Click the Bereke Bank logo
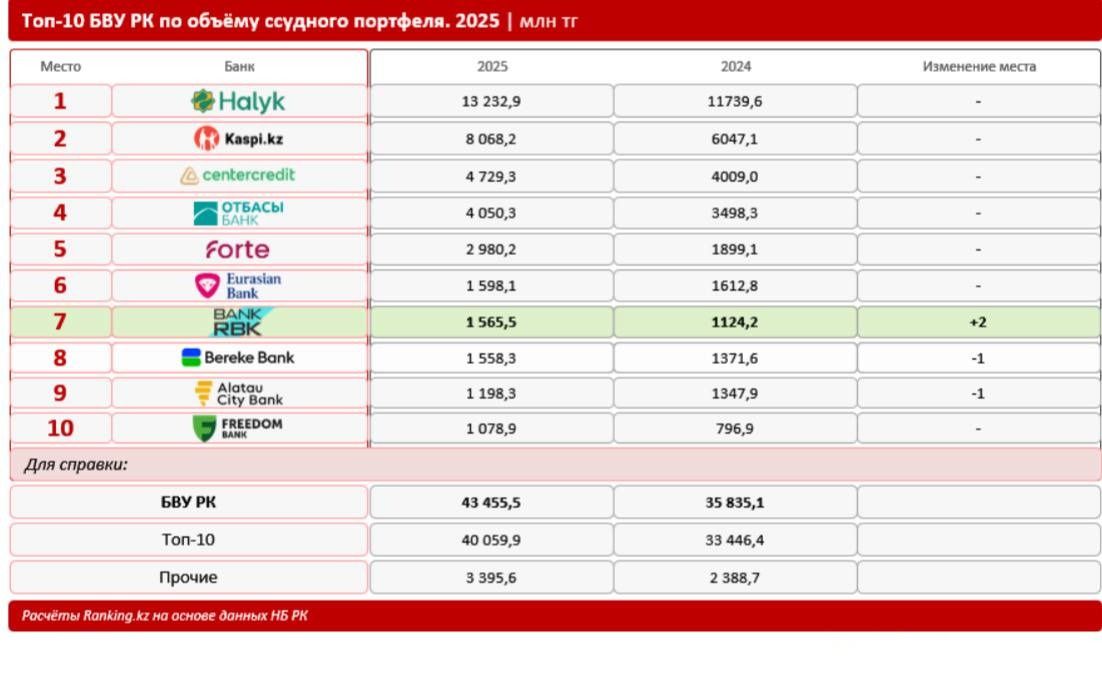Viewport: 1102px width, 677px height. pos(238,358)
